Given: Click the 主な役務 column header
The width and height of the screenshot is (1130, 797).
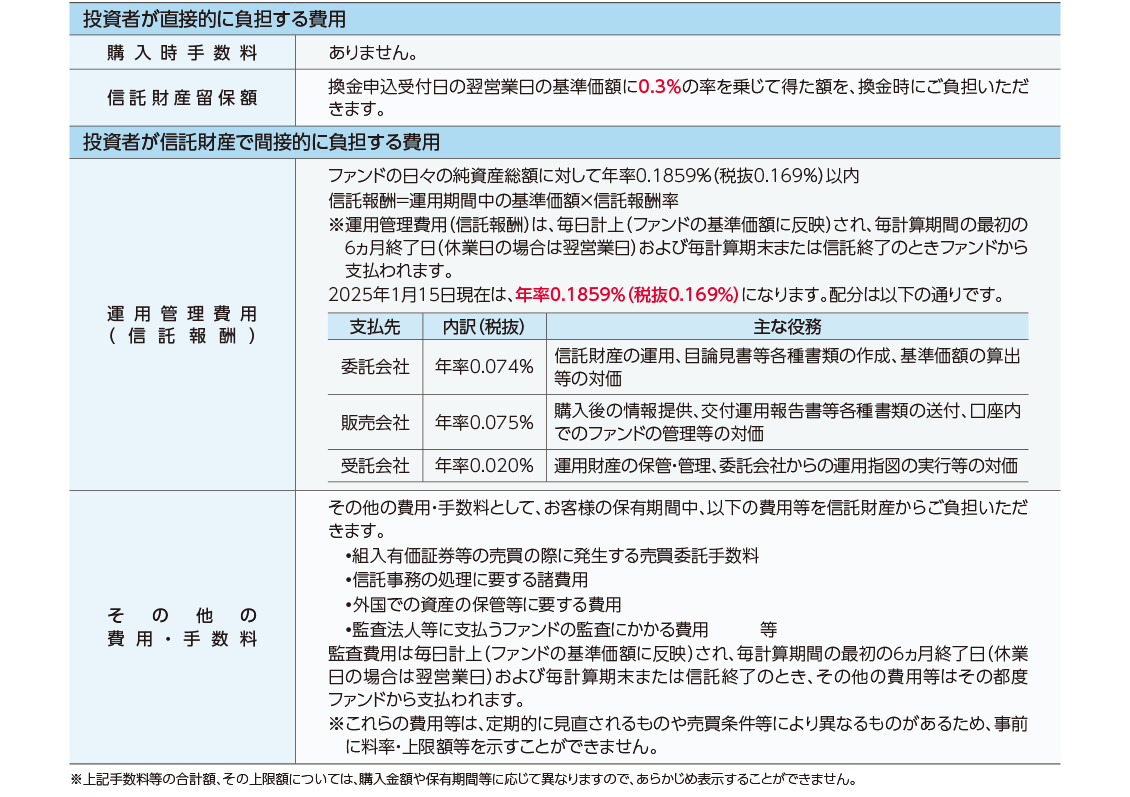Looking at the screenshot, I should [786, 327].
